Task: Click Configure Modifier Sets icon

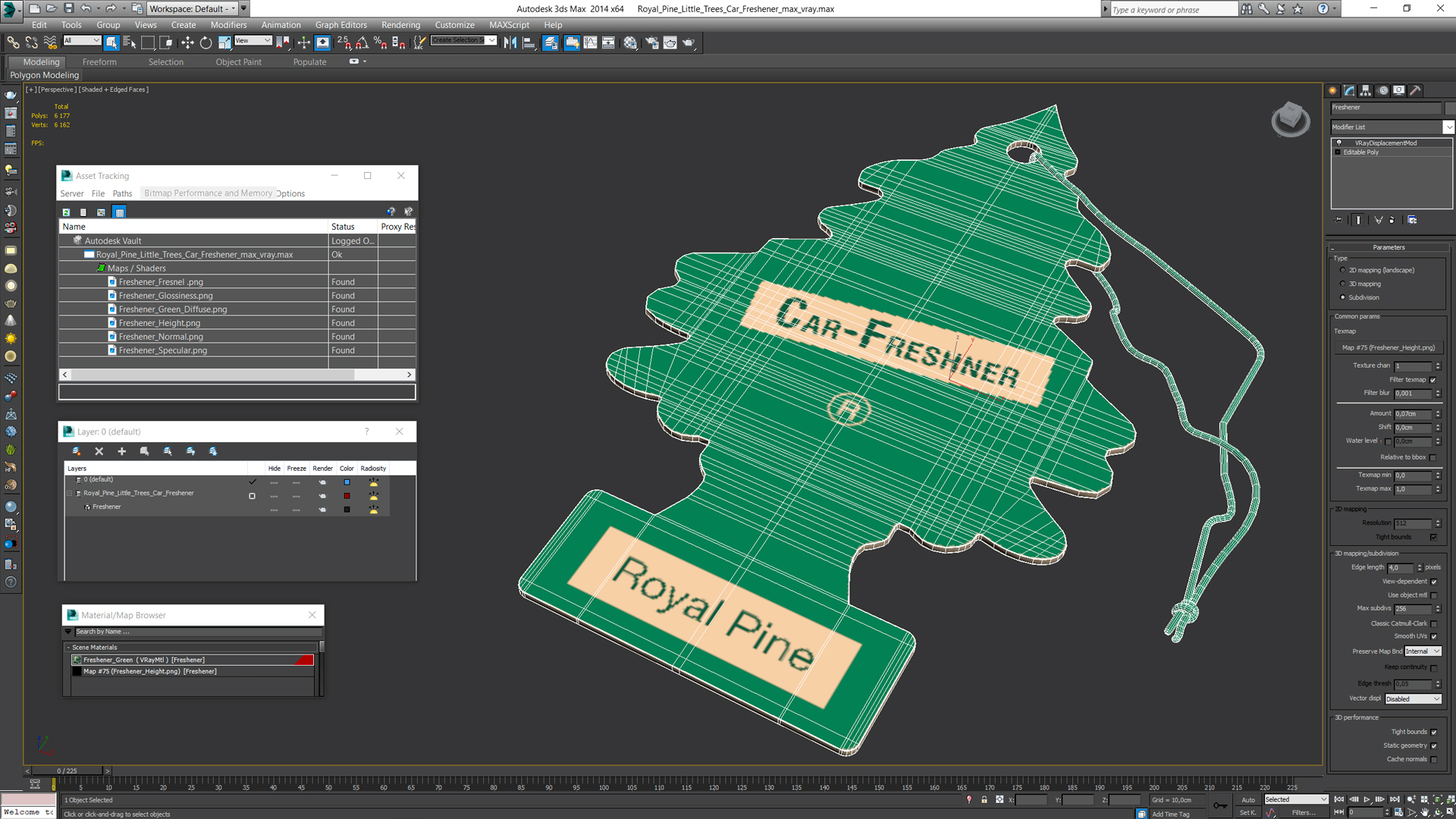Action: coord(1412,220)
